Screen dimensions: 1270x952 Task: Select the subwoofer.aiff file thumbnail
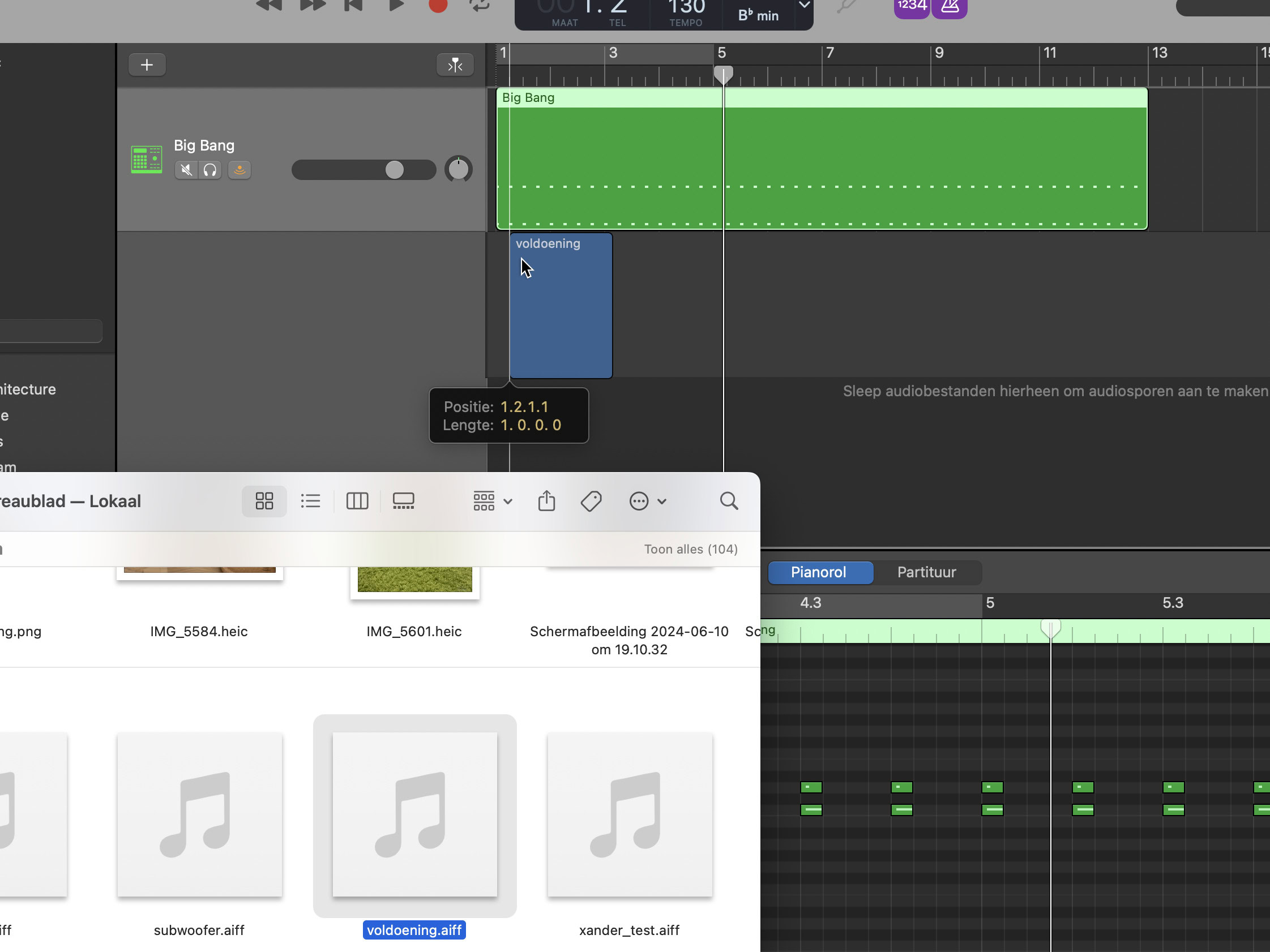coord(199,815)
